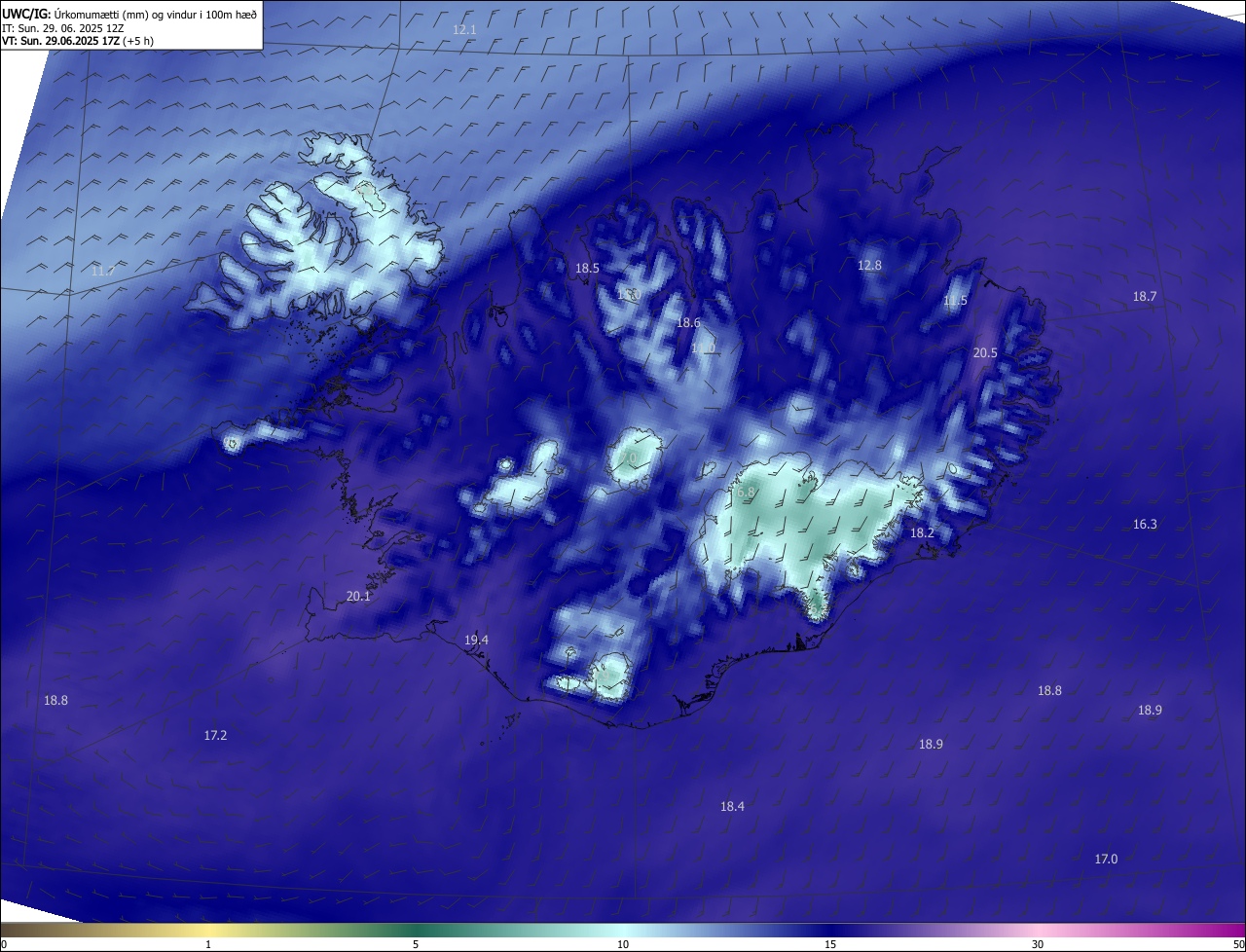
Task: Click the 20.1 value label
Action: coord(358,597)
